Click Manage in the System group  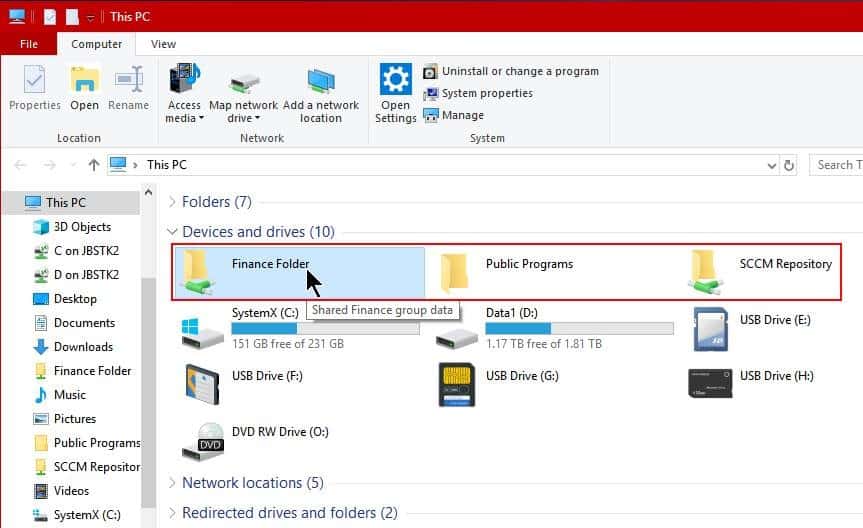click(x=454, y=116)
